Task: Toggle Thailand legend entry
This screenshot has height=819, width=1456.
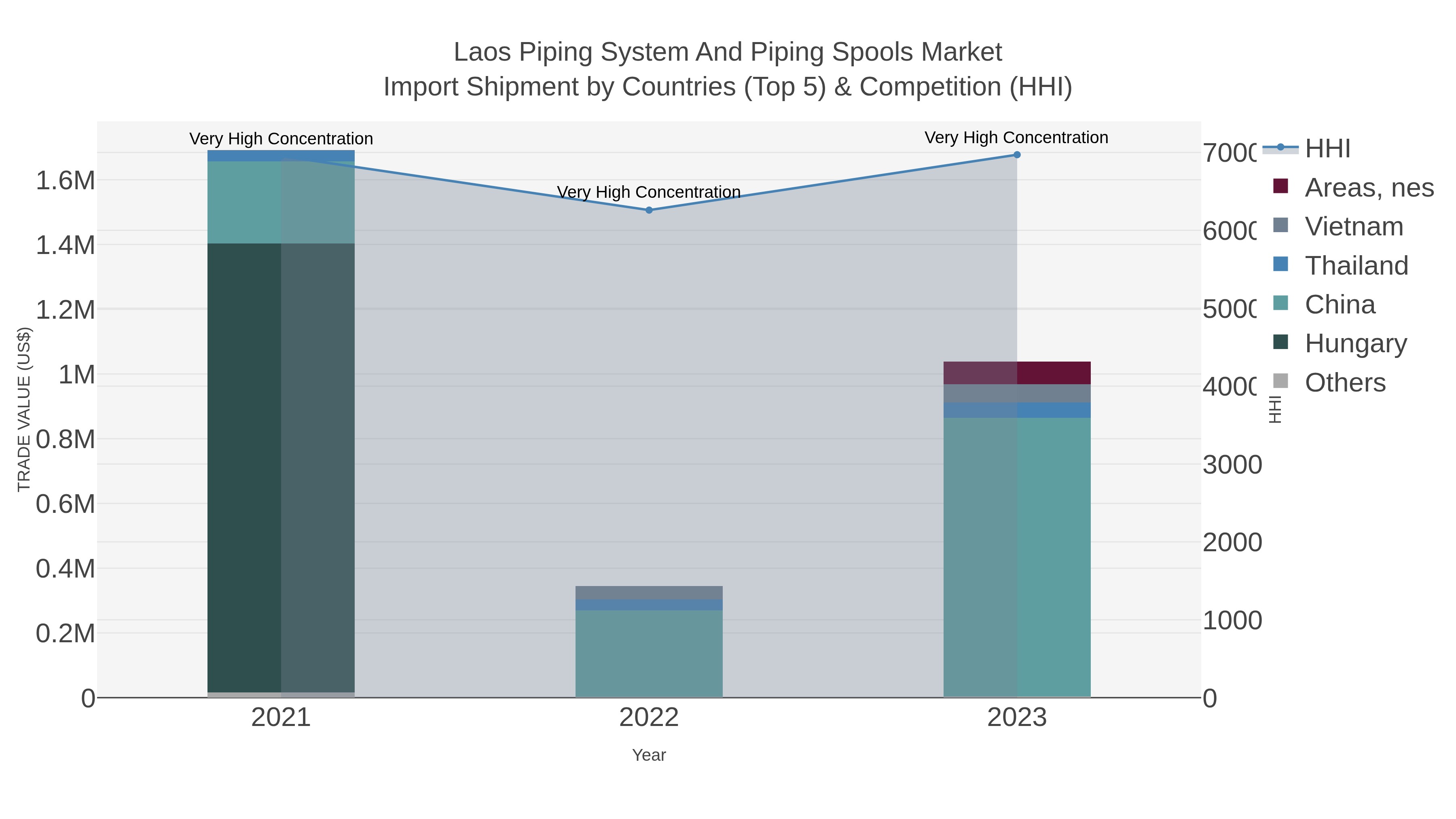Action: (x=1340, y=266)
